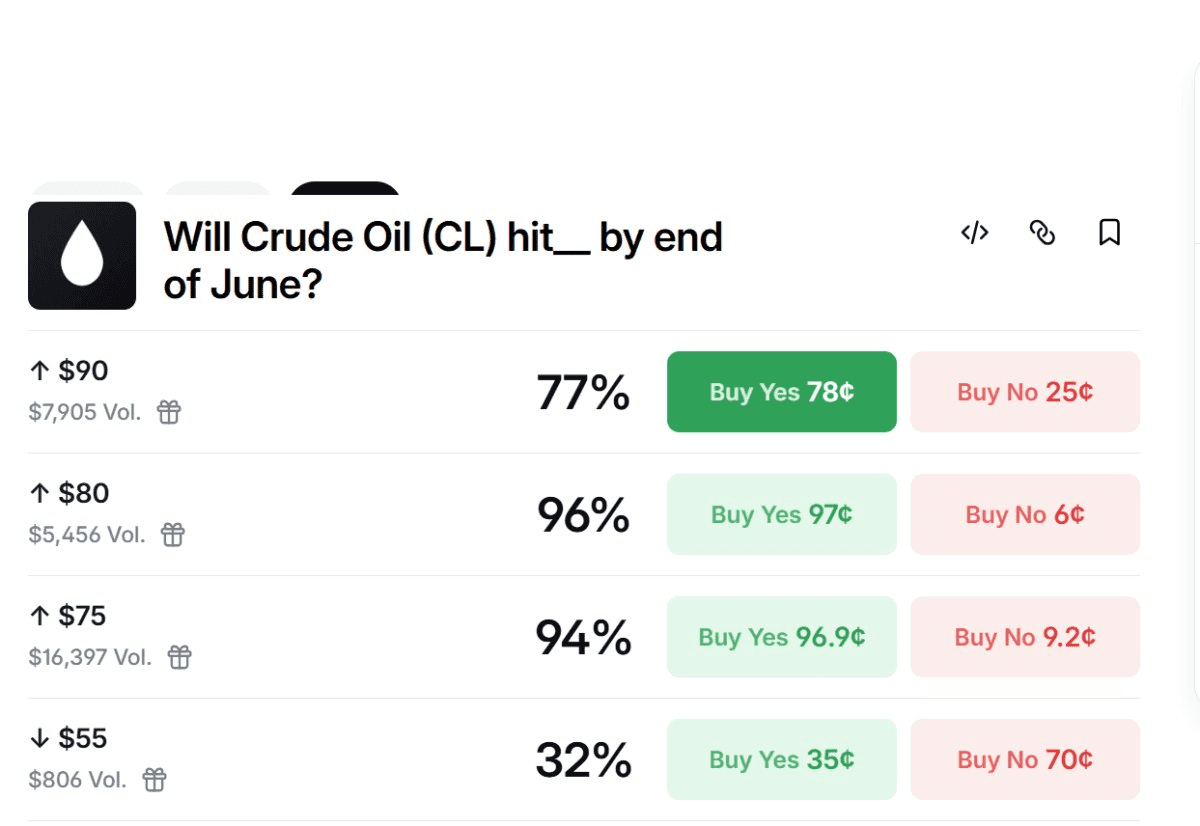
Task: Click the market title heading
Action: click(x=442, y=261)
